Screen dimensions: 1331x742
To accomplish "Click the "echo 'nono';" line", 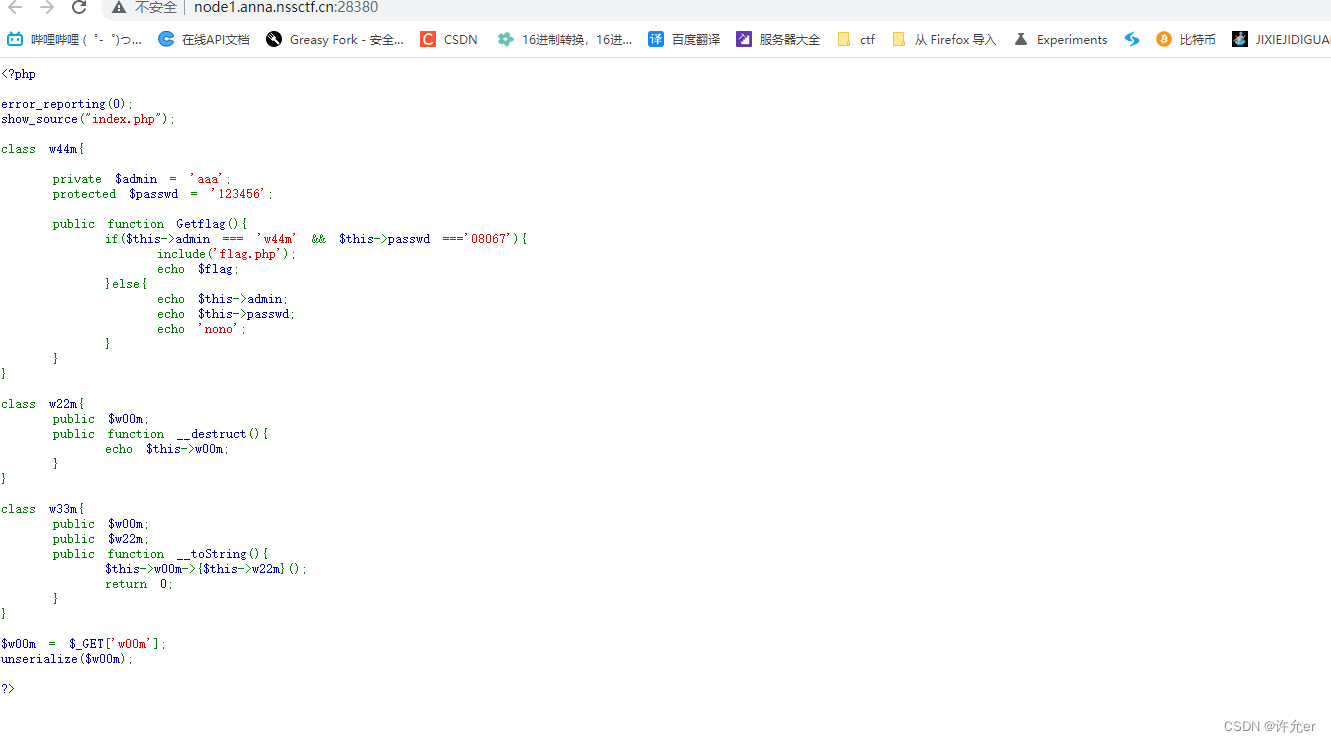I will [201, 329].
